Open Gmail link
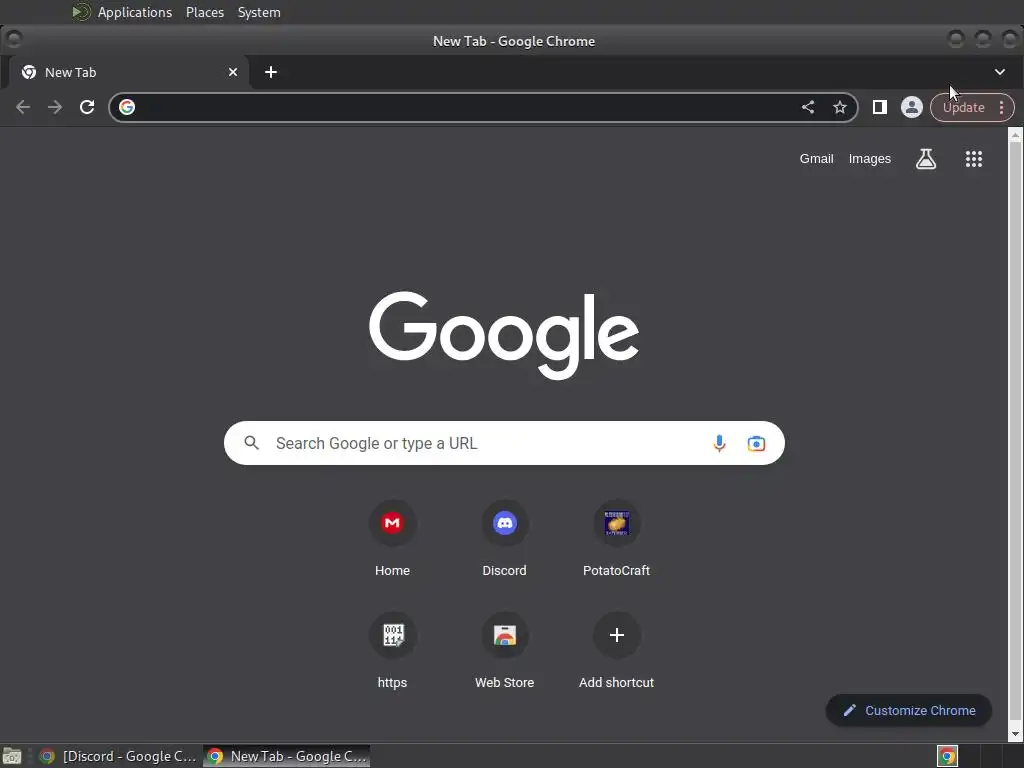This screenshot has height=768, width=1024. point(816,159)
